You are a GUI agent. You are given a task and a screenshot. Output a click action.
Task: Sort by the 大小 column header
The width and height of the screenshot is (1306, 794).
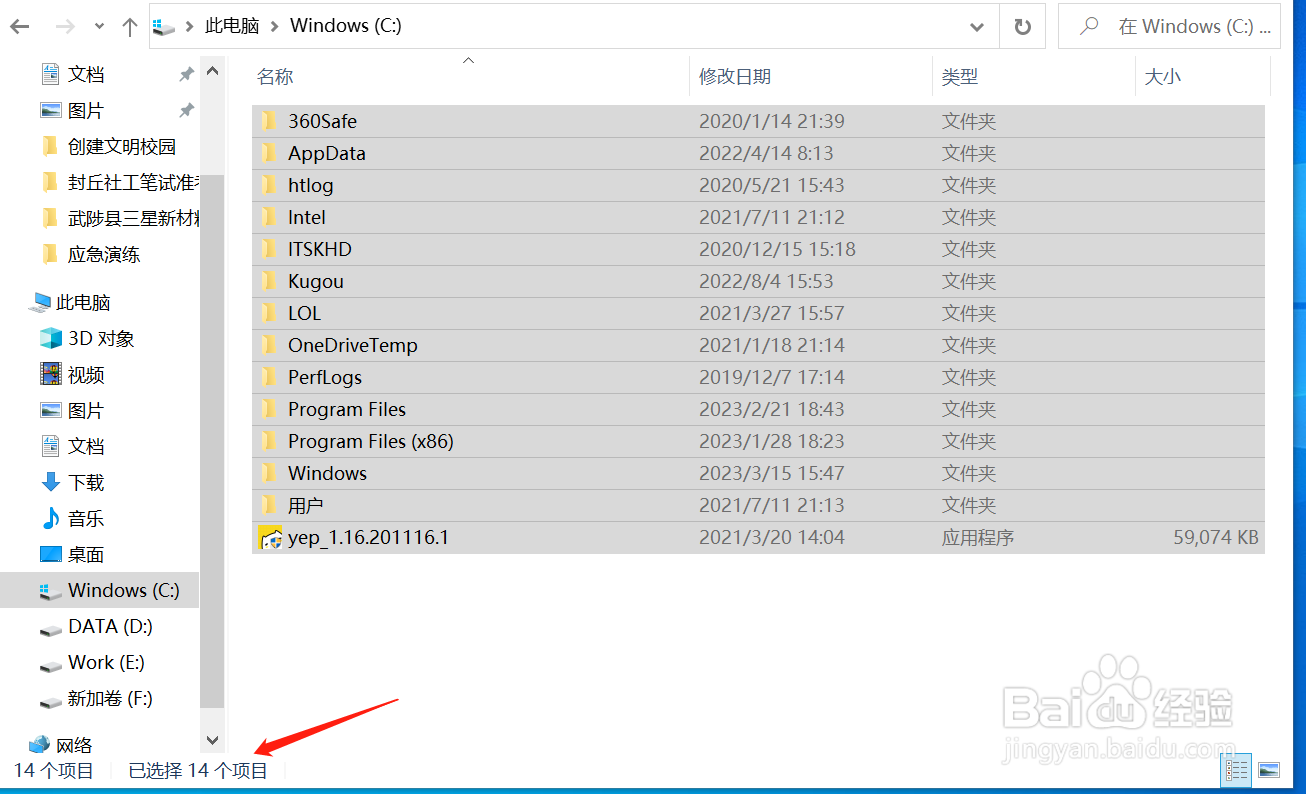click(1162, 77)
